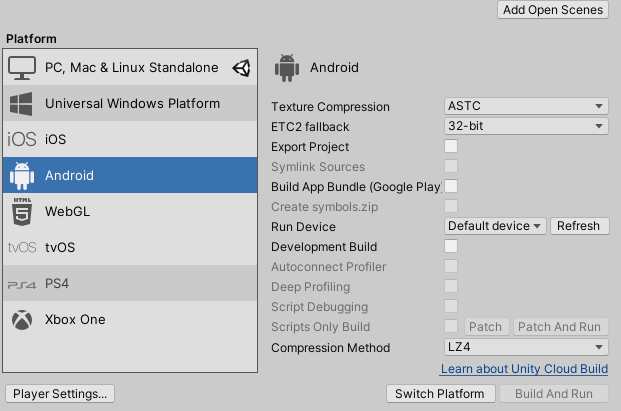Click the Run Device label

[303, 227]
